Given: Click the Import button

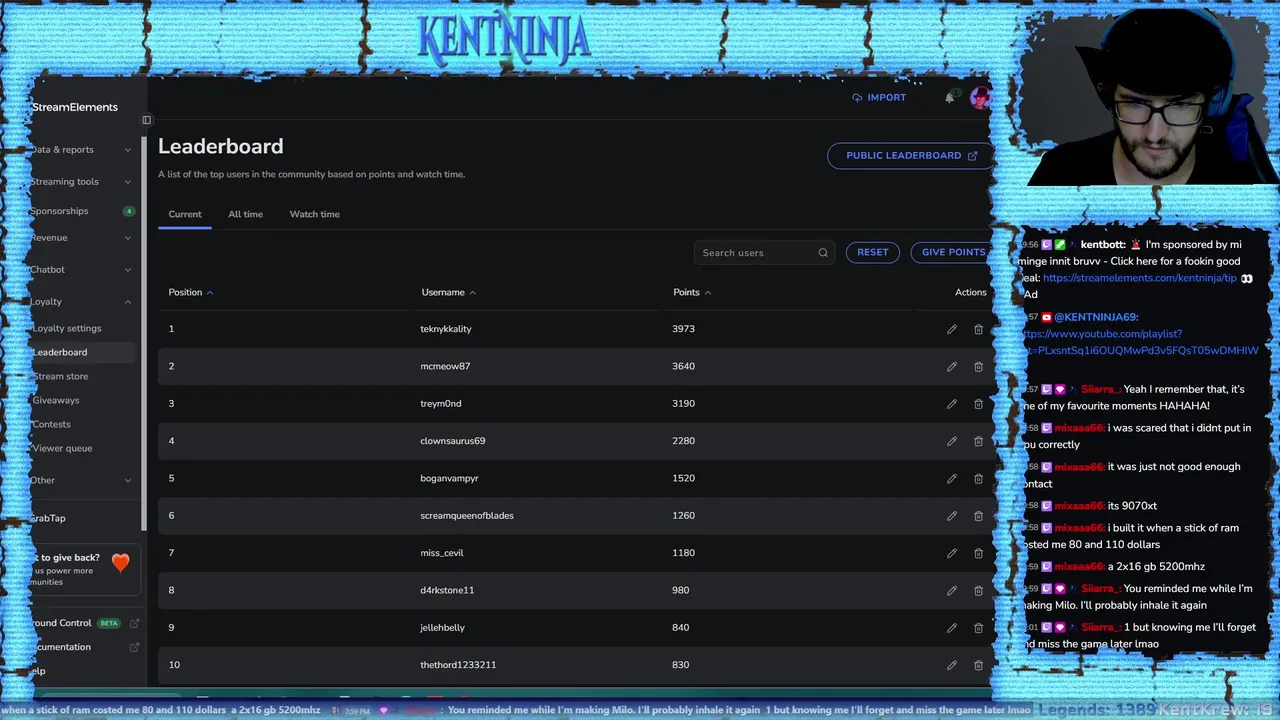Looking at the screenshot, I should (879, 98).
